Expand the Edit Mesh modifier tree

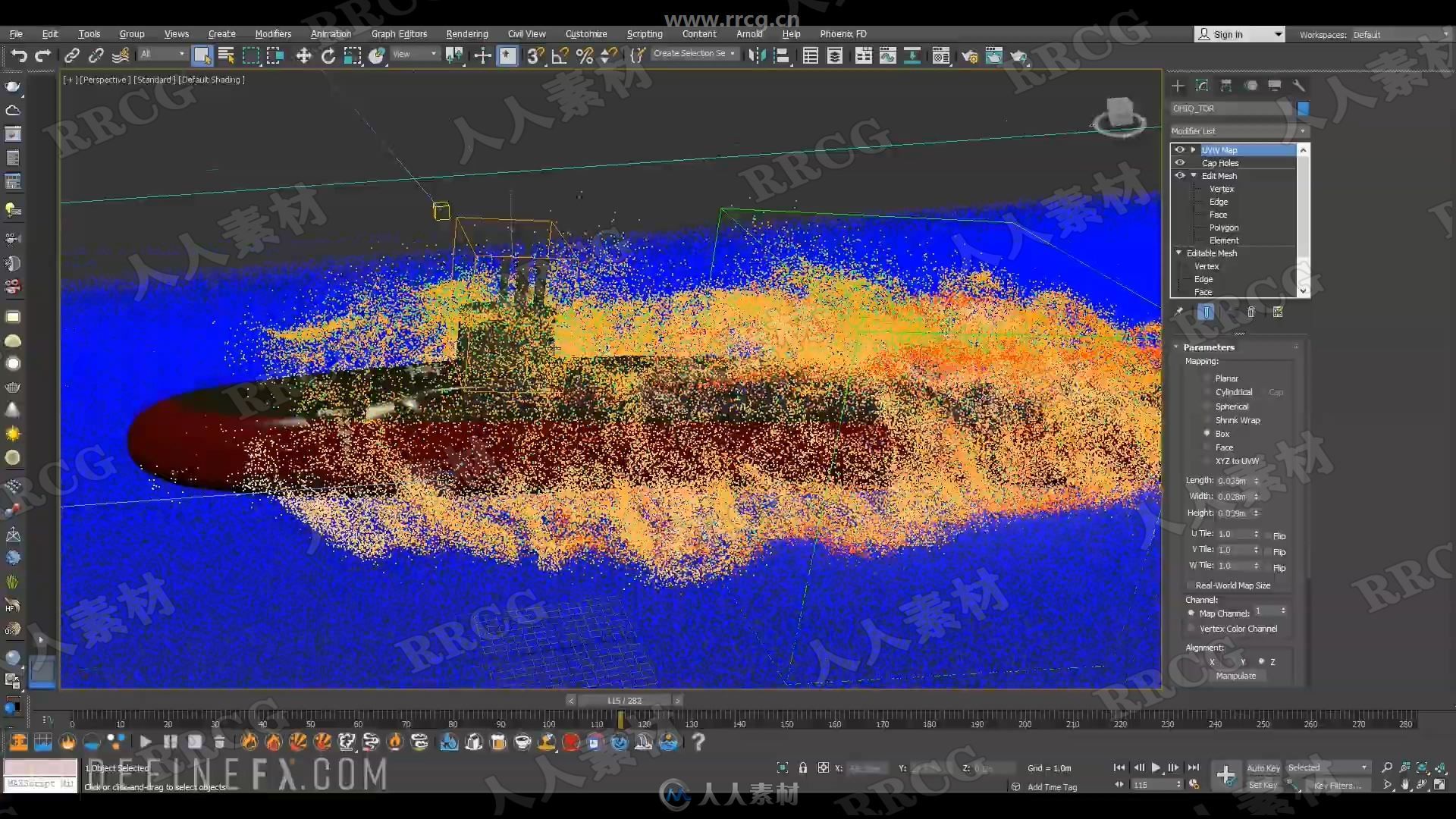point(1193,175)
